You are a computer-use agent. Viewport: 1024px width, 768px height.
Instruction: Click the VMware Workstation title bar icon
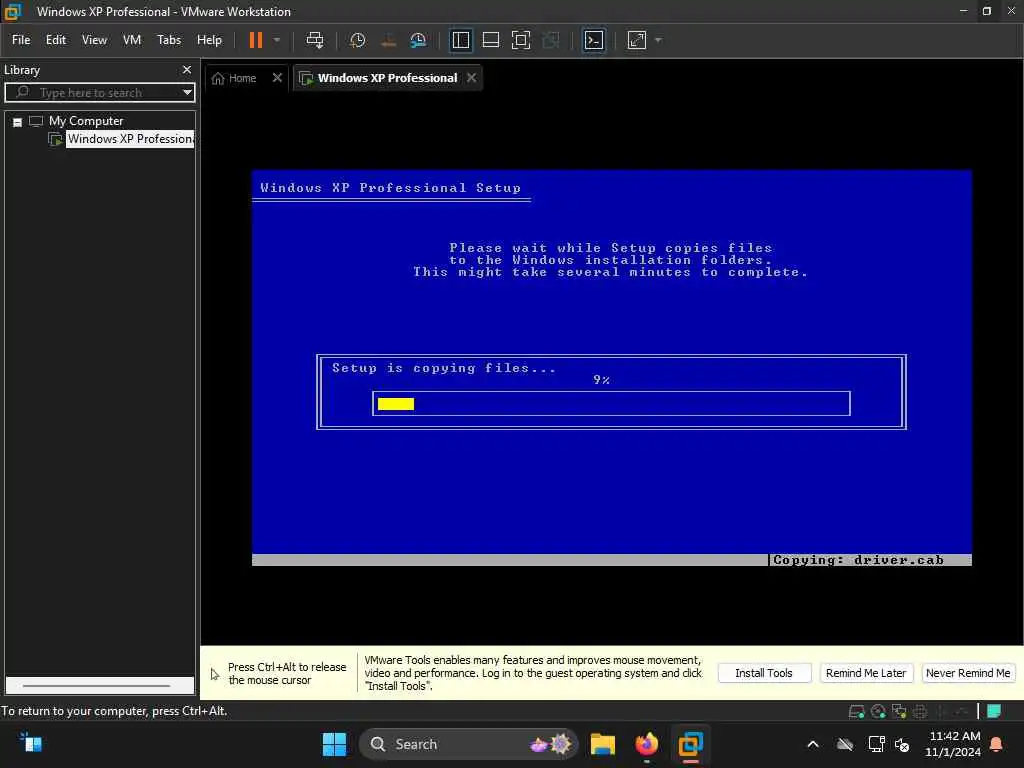pos(12,11)
